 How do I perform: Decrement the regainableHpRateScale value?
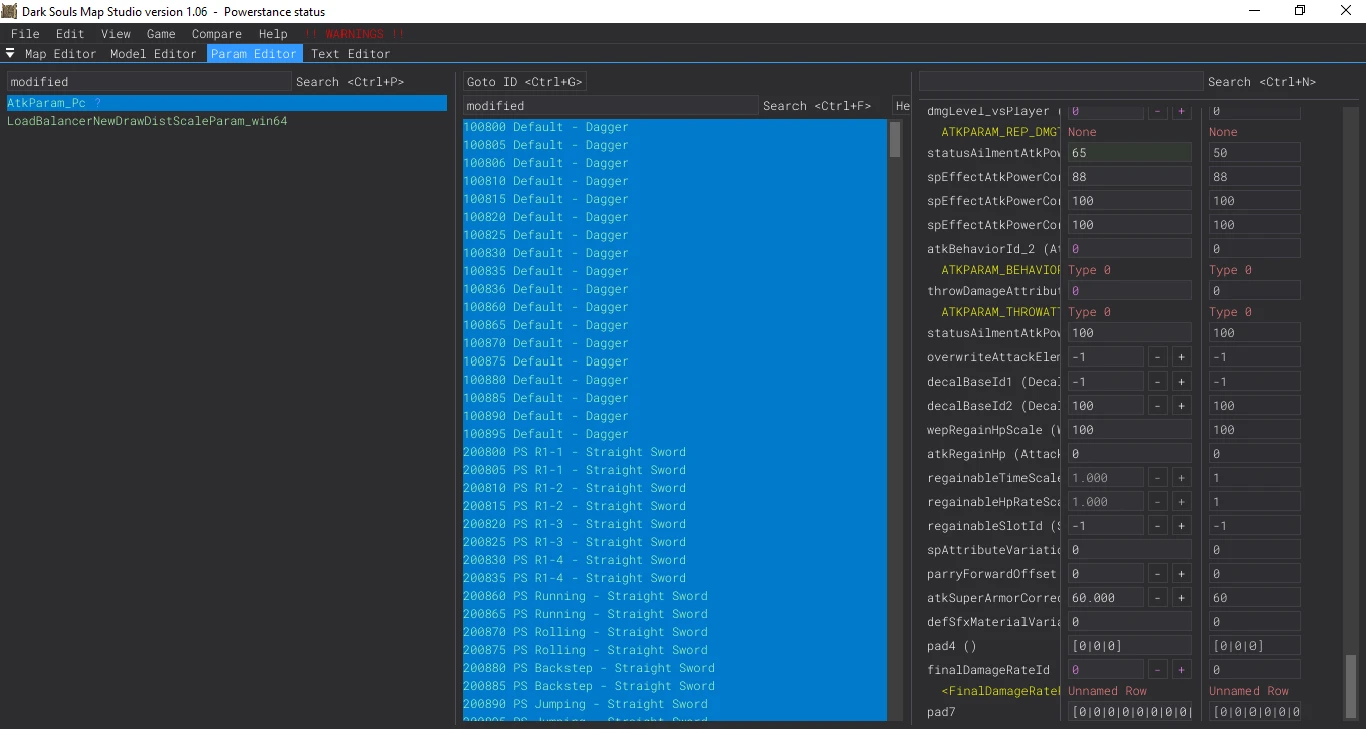coord(1157,502)
